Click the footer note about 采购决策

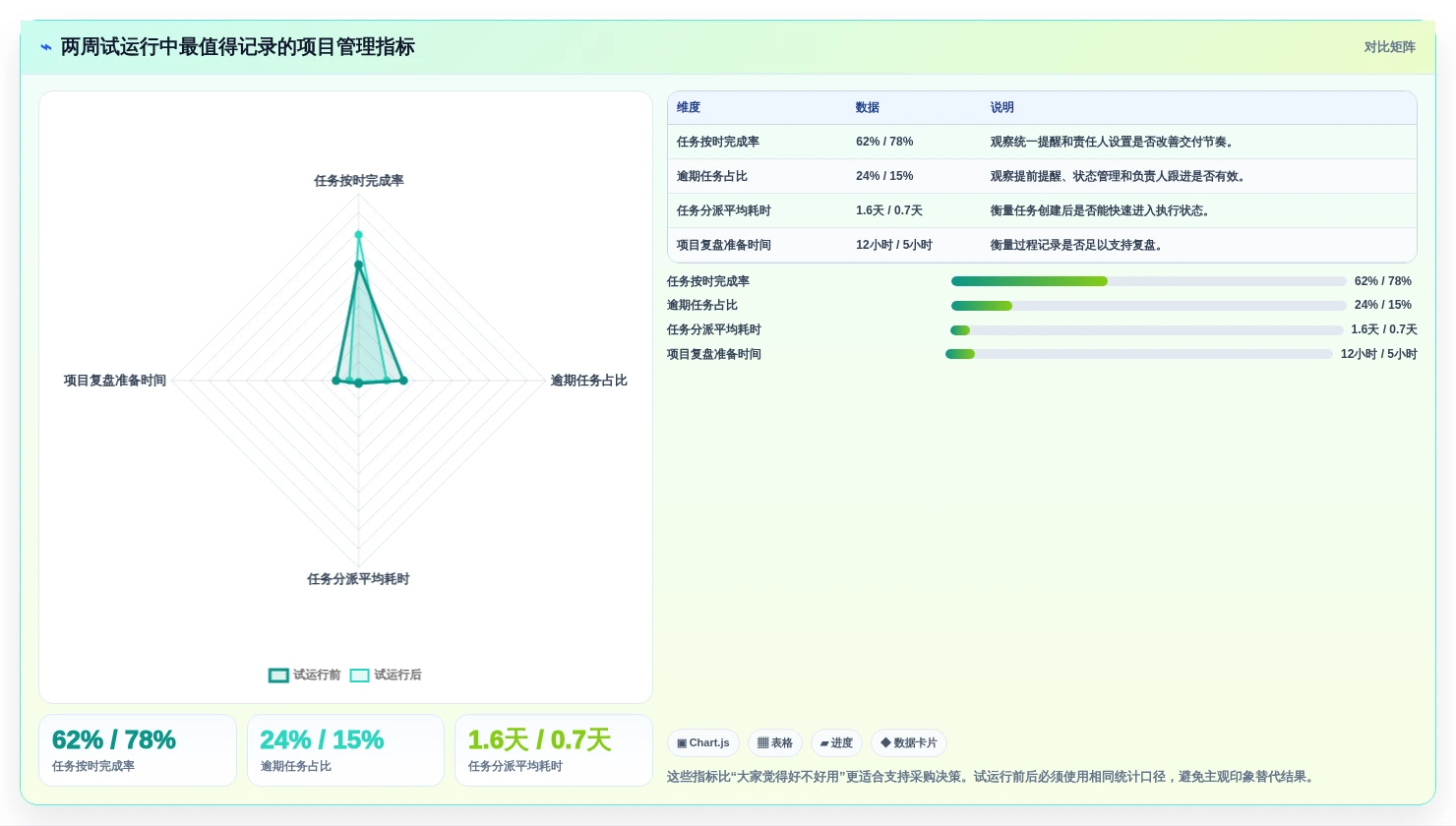pyautogui.click(x=994, y=777)
